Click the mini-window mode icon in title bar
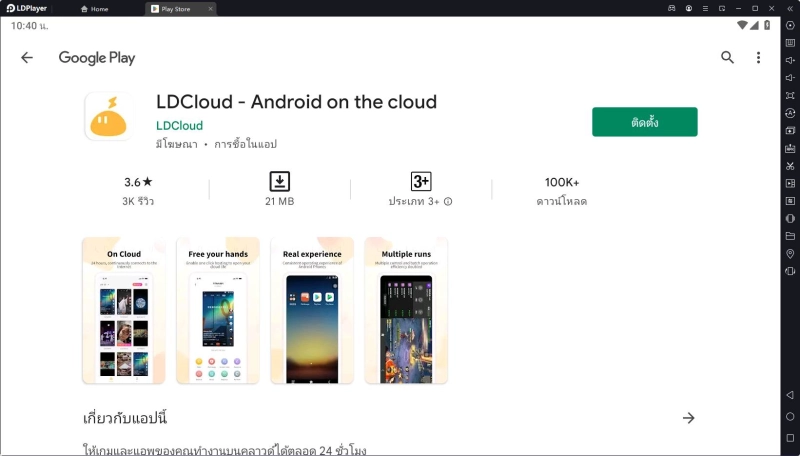800x456 pixels. [x=722, y=8]
